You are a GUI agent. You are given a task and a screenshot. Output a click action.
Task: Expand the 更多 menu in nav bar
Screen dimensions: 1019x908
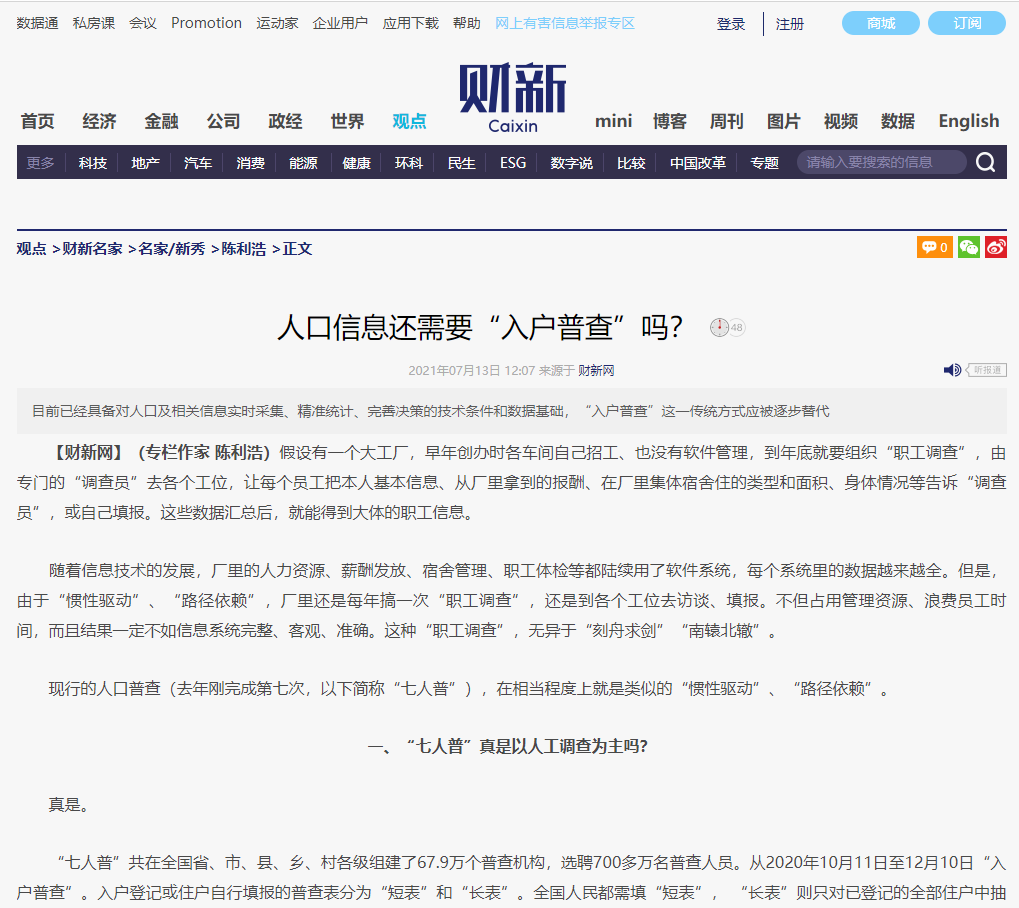41,163
